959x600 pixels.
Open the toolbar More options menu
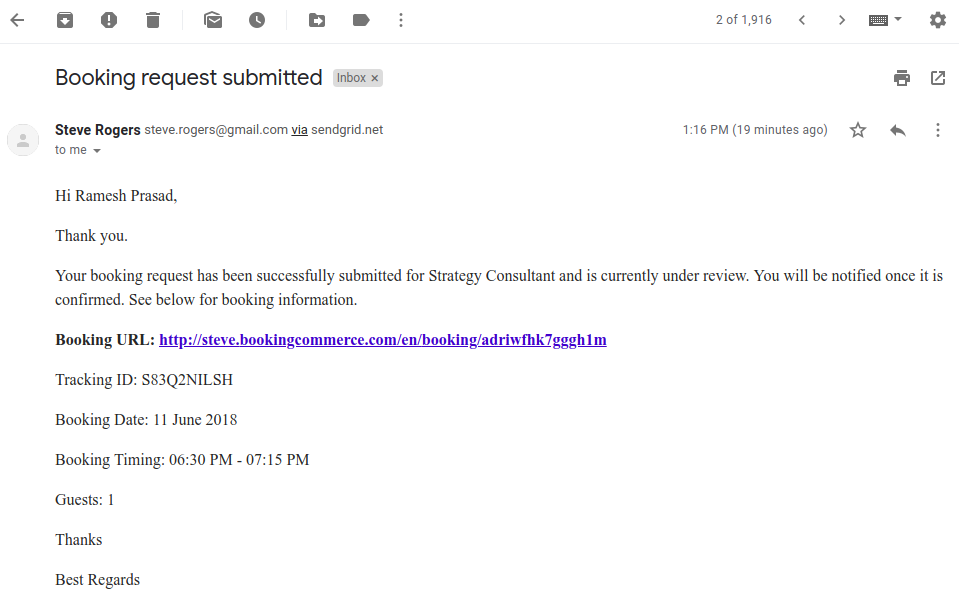401,20
